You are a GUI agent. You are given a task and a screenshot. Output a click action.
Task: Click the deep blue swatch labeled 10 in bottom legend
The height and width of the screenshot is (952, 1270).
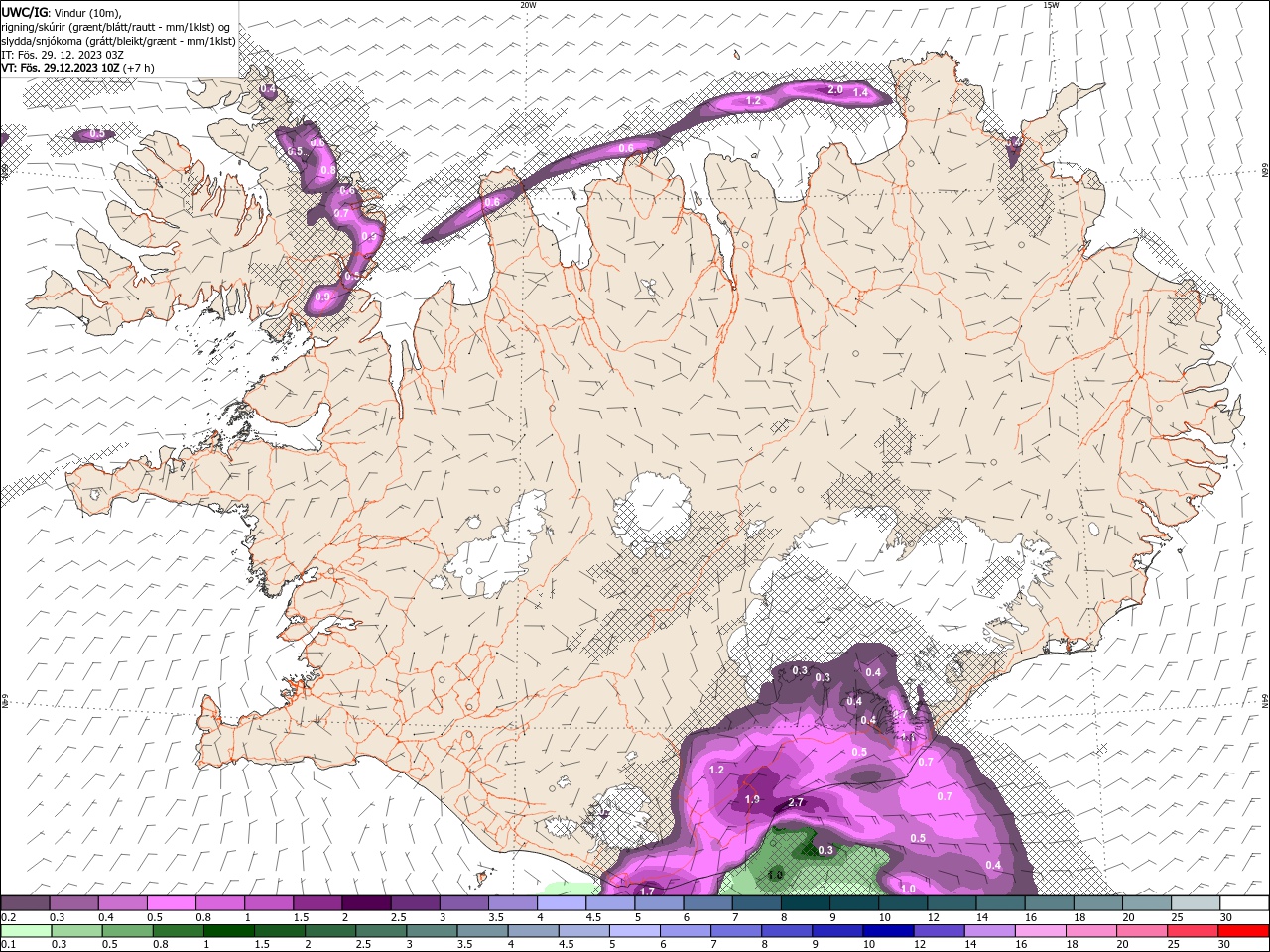886,932
